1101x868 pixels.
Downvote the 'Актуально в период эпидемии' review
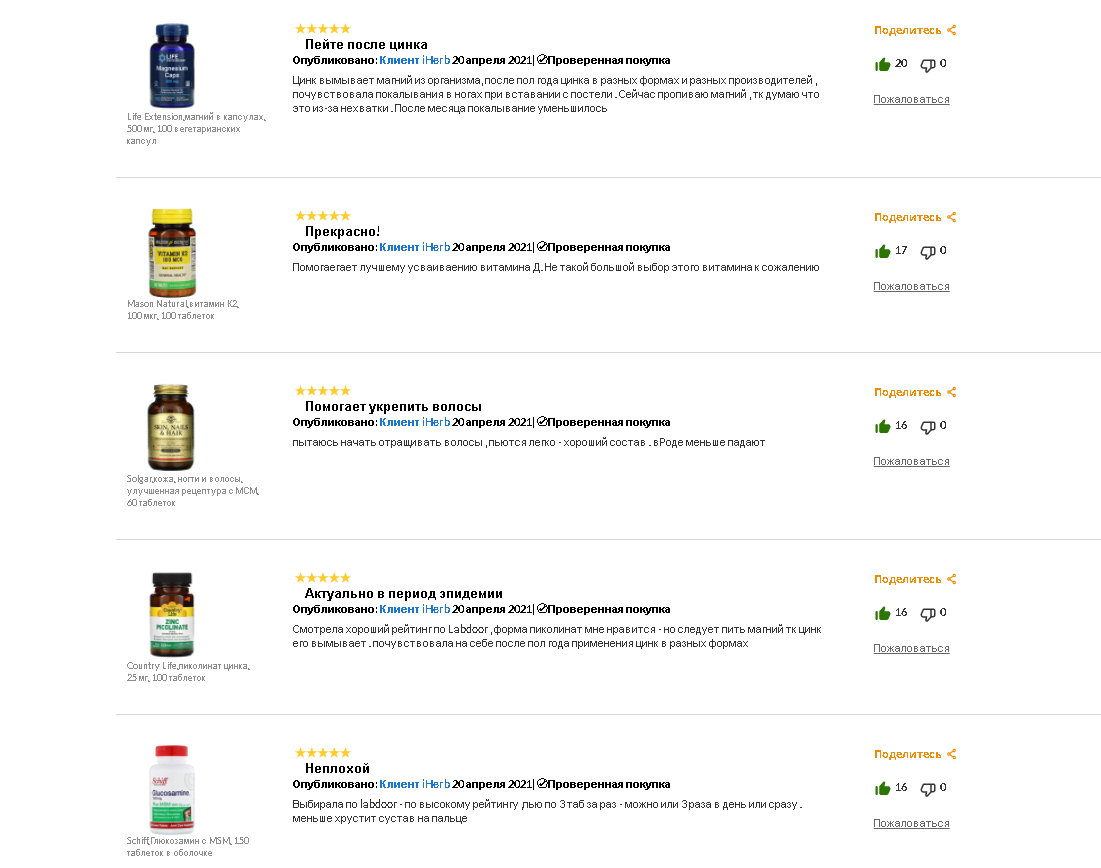(x=928, y=614)
